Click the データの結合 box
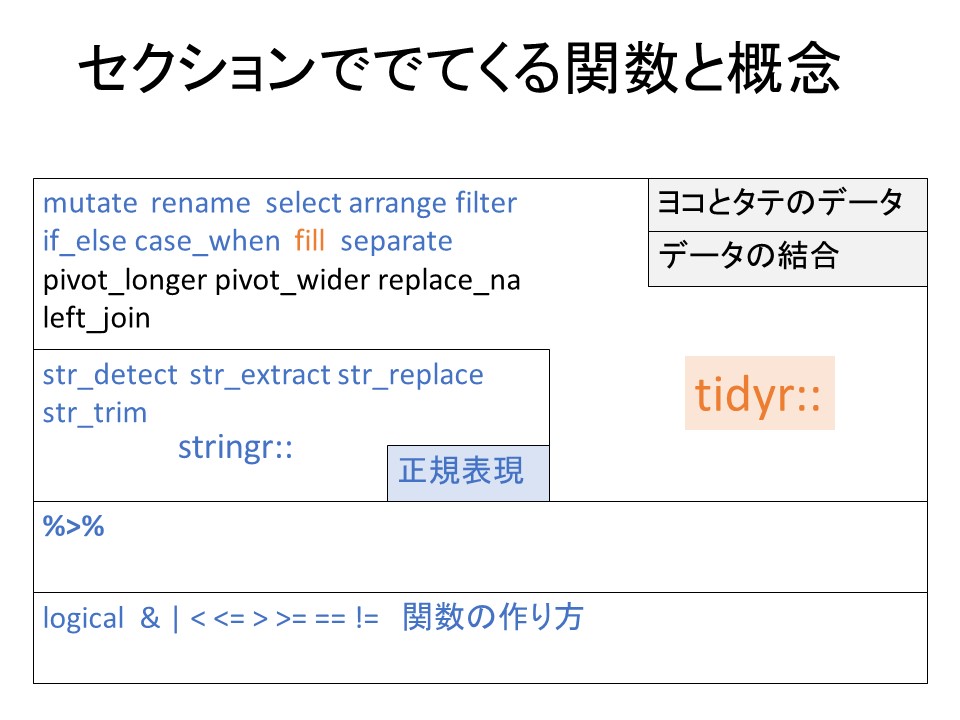Screen dimensions: 960x720 click(x=788, y=258)
